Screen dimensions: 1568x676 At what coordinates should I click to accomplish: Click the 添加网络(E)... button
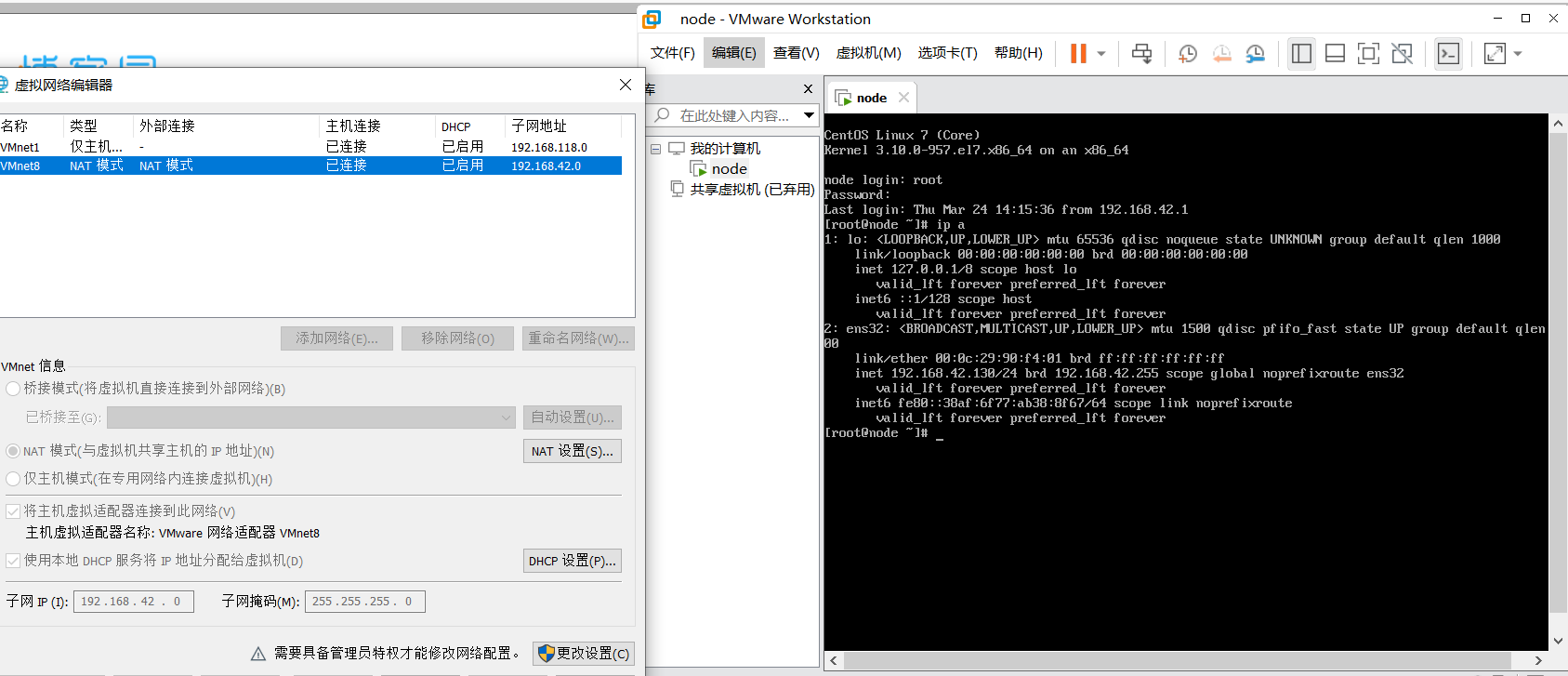click(336, 338)
